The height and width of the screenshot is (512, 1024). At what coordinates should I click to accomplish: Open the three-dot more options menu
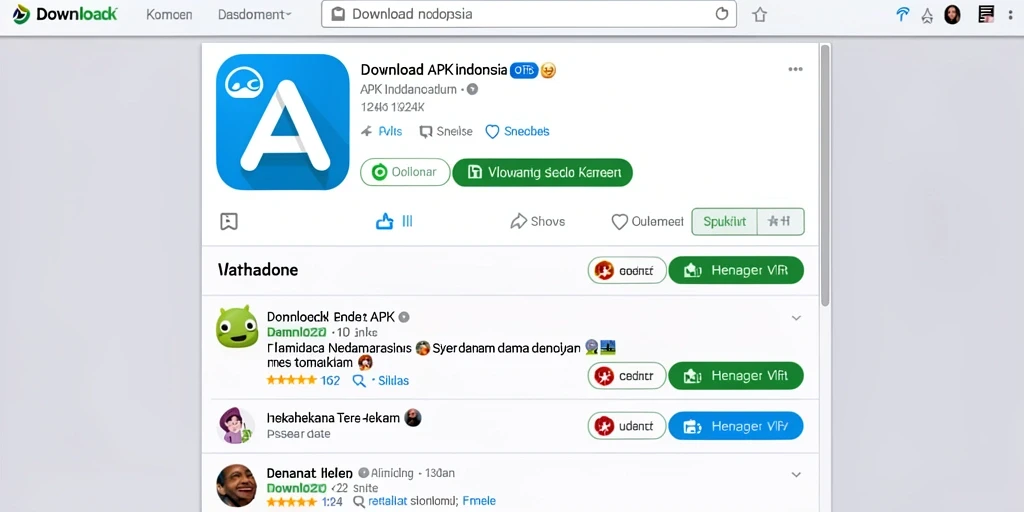tap(795, 69)
